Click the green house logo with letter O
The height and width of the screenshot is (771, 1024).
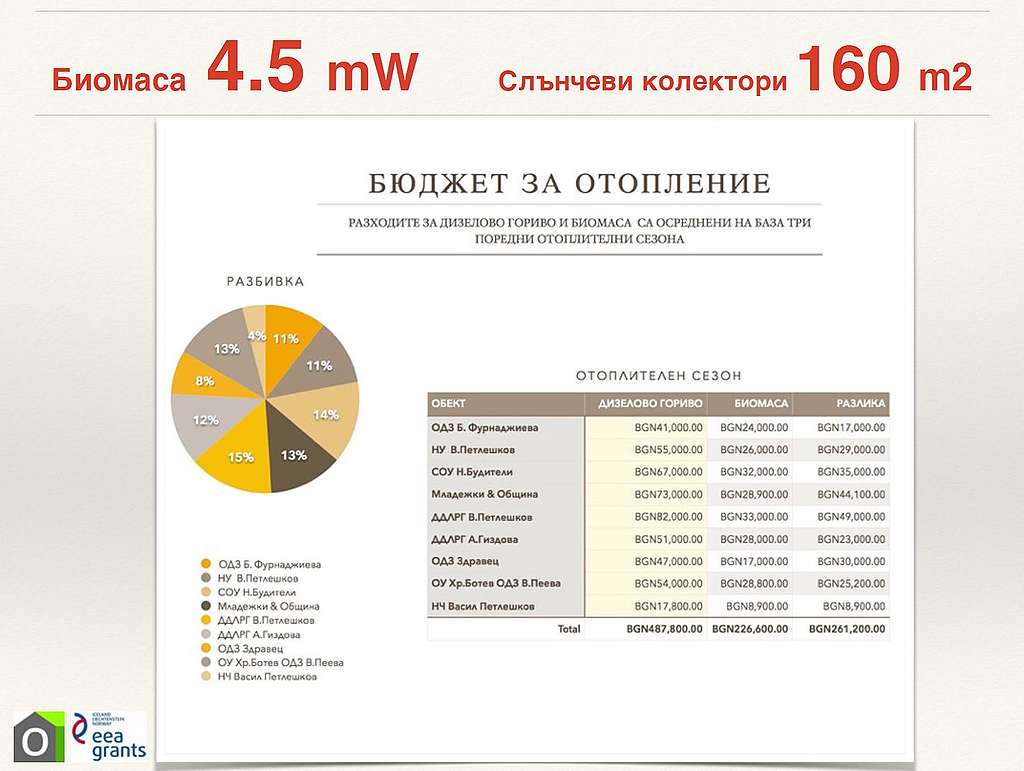(39, 737)
